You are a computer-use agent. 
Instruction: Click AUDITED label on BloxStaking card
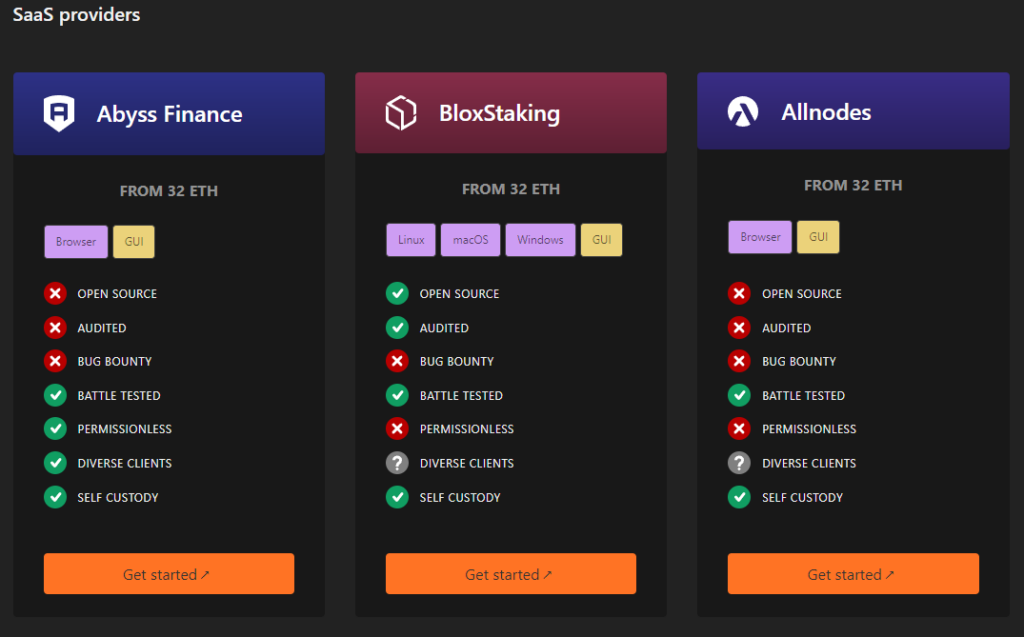coord(444,328)
